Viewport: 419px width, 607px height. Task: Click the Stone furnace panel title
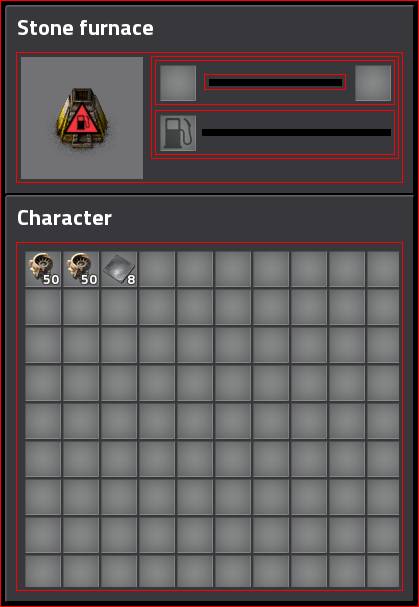(x=85, y=28)
